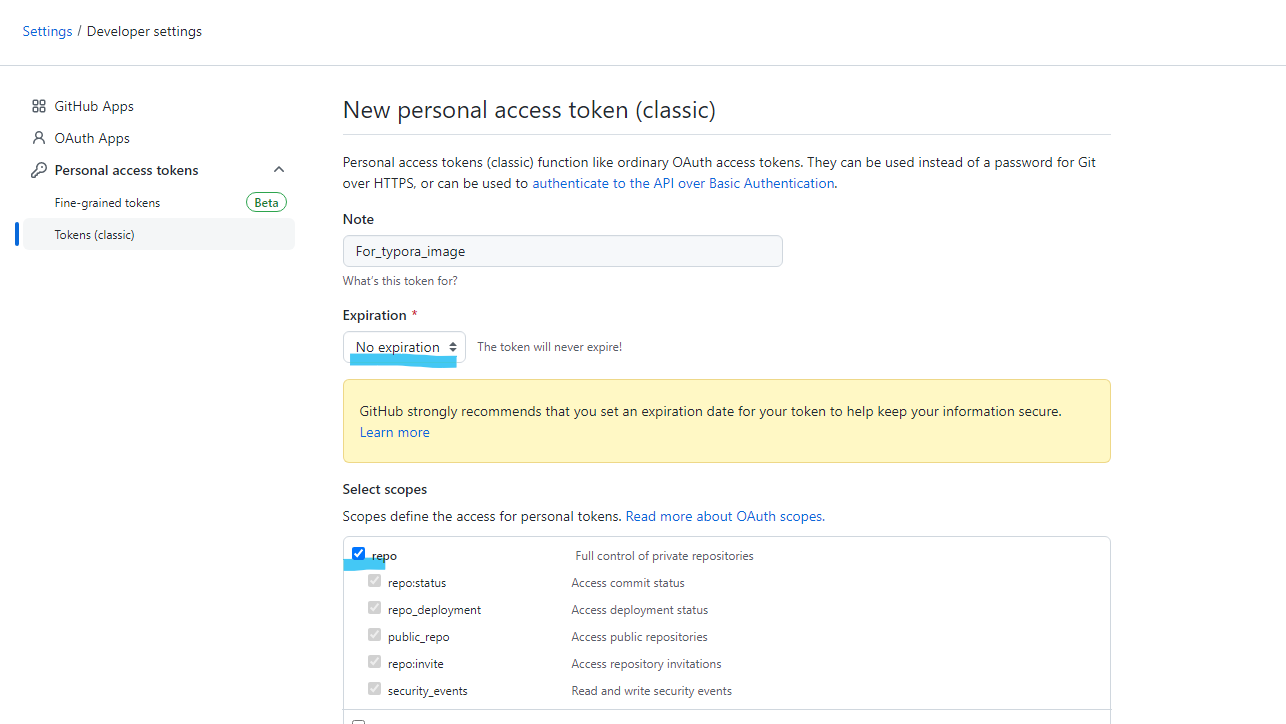Viewport: 1286px width, 724px height.
Task: Click the Developer settings breadcrumb text
Action: point(144,31)
